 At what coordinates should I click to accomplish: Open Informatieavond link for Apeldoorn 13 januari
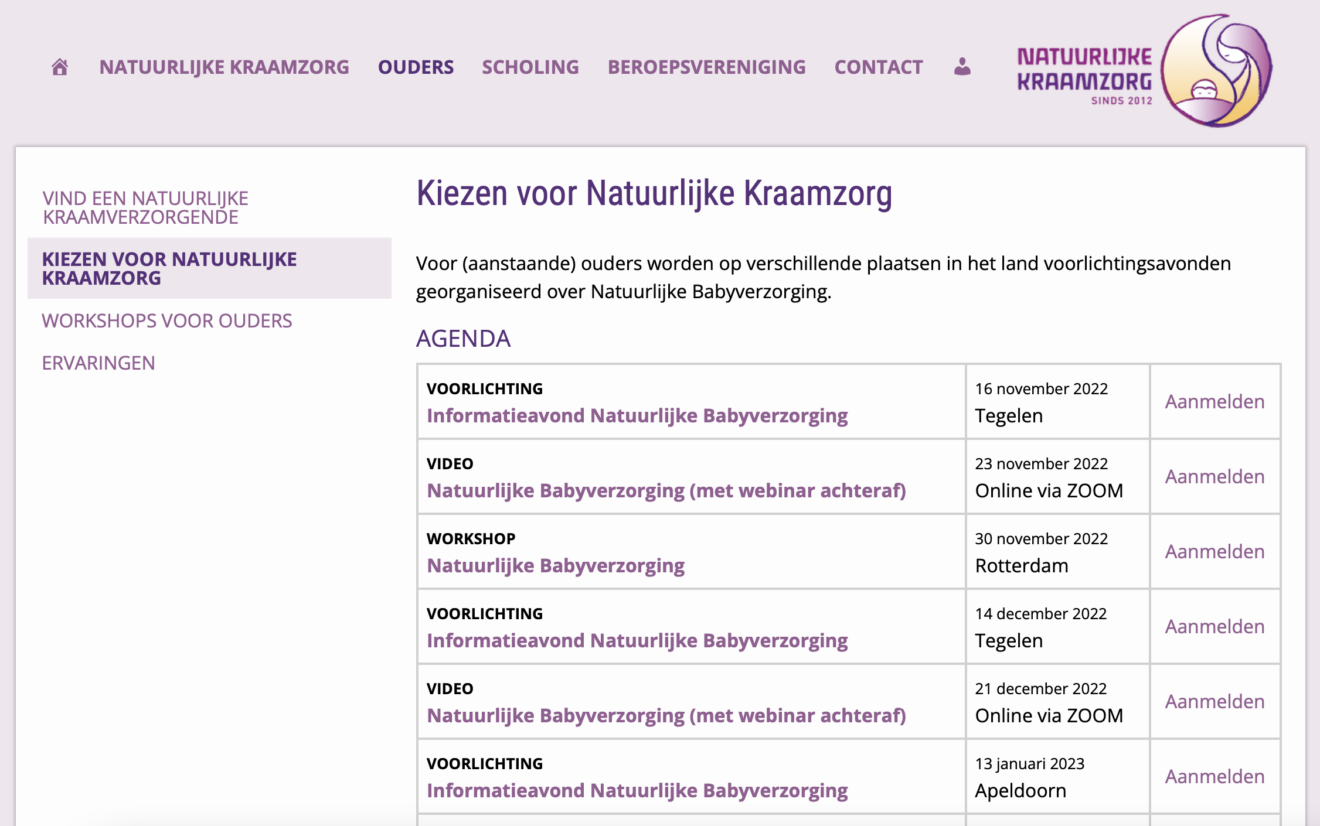(637, 791)
